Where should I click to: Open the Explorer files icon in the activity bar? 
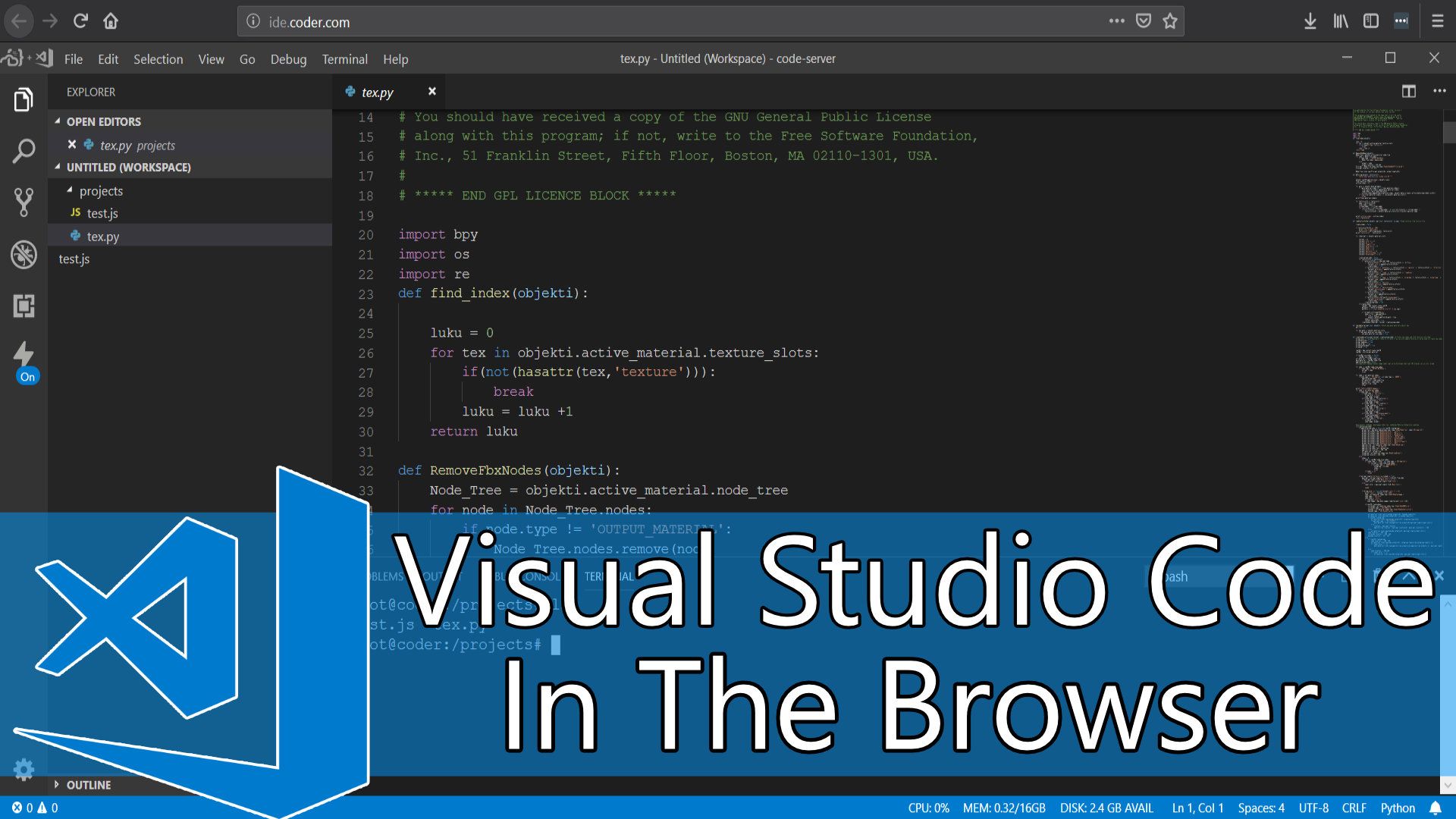click(x=24, y=100)
